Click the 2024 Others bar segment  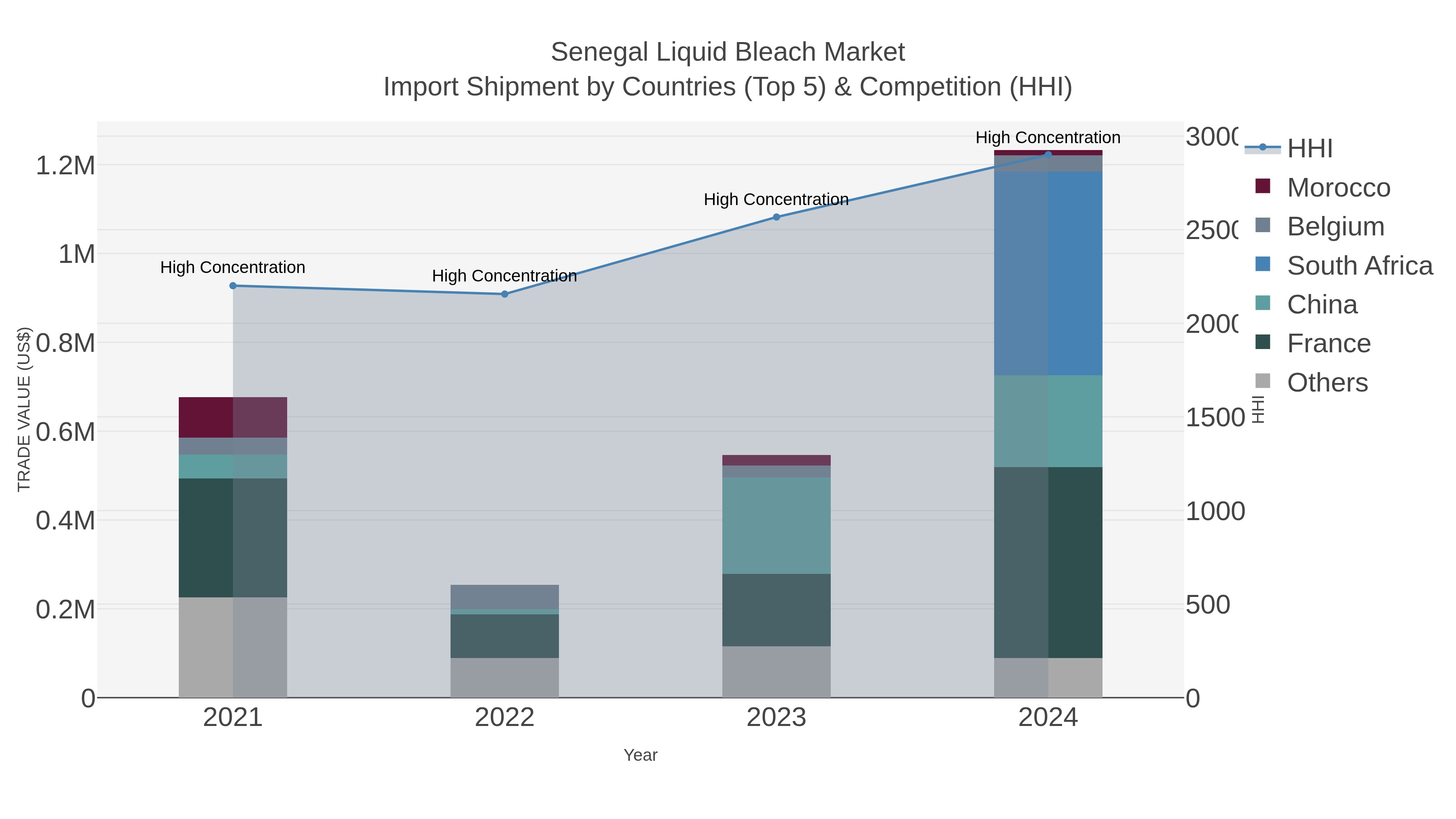tap(1048, 678)
